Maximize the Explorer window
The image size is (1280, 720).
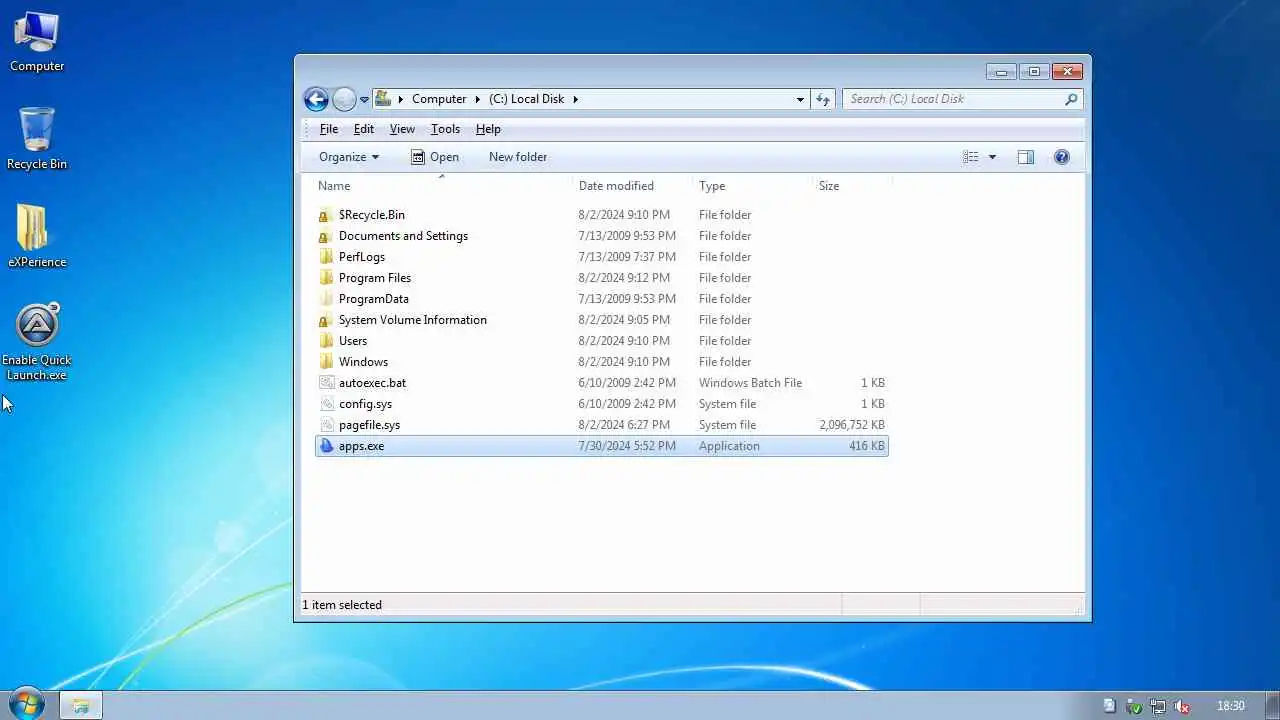[x=1034, y=71]
